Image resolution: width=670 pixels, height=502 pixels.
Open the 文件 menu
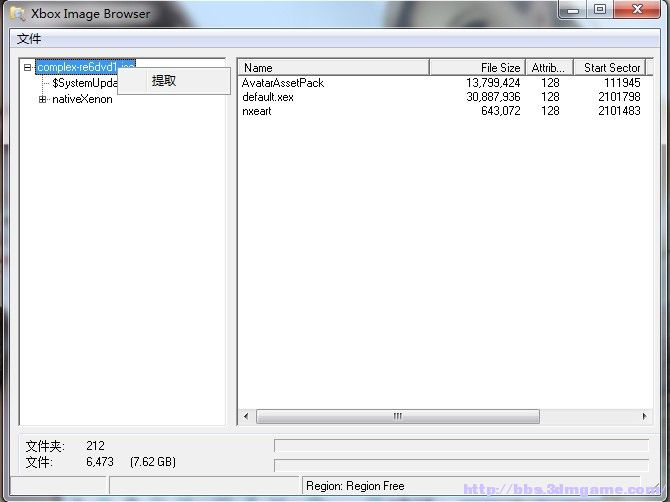point(29,39)
